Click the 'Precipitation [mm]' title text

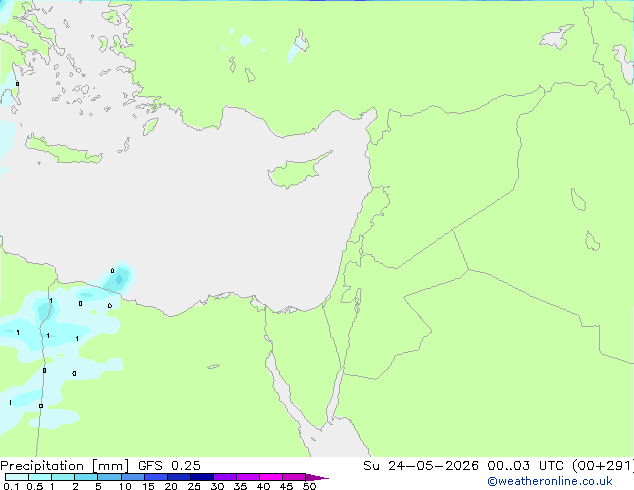click(x=64, y=466)
